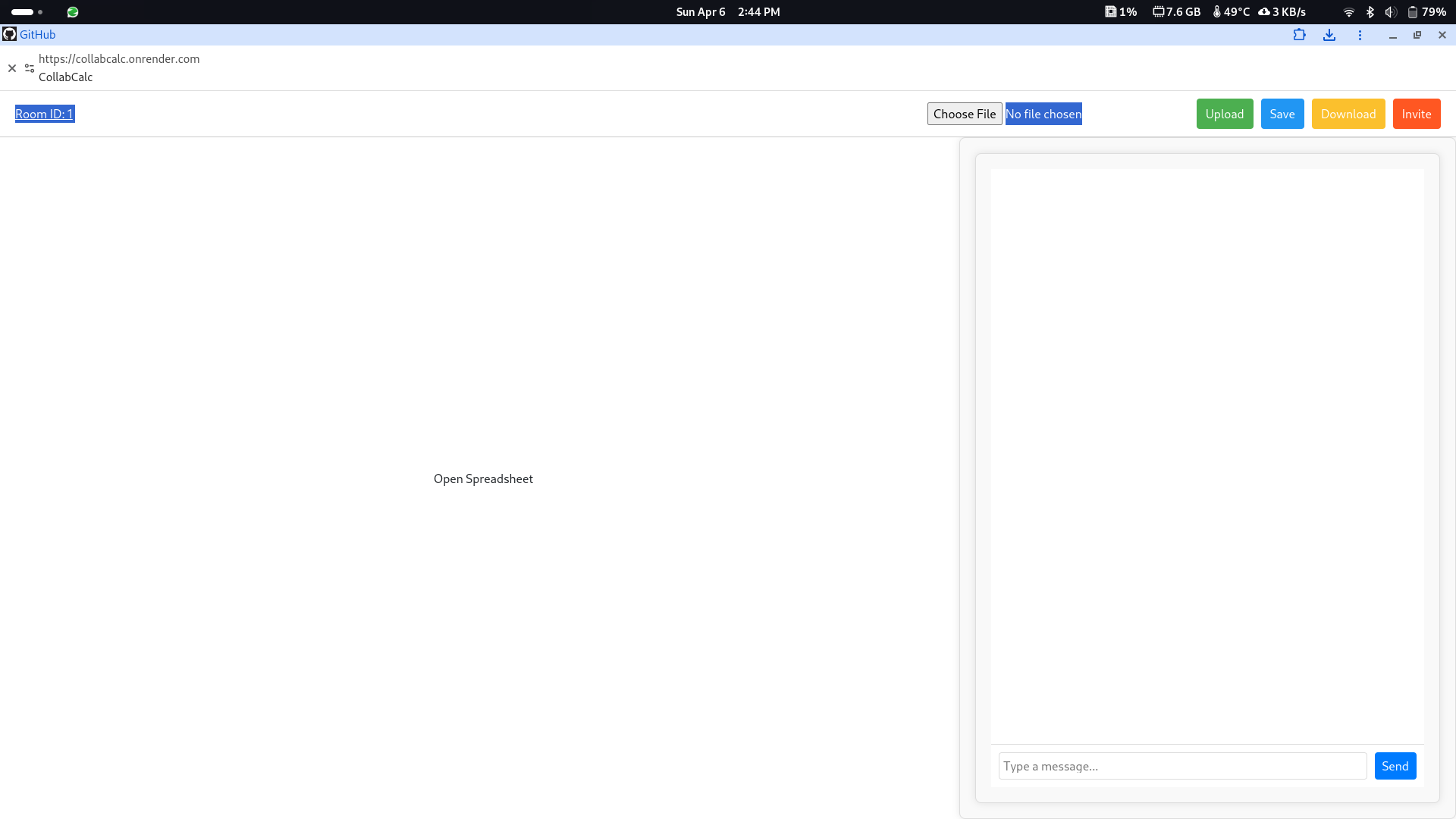The height and width of the screenshot is (819, 1456).
Task: Open the Wi-Fi status icon
Action: (1348, 12)
